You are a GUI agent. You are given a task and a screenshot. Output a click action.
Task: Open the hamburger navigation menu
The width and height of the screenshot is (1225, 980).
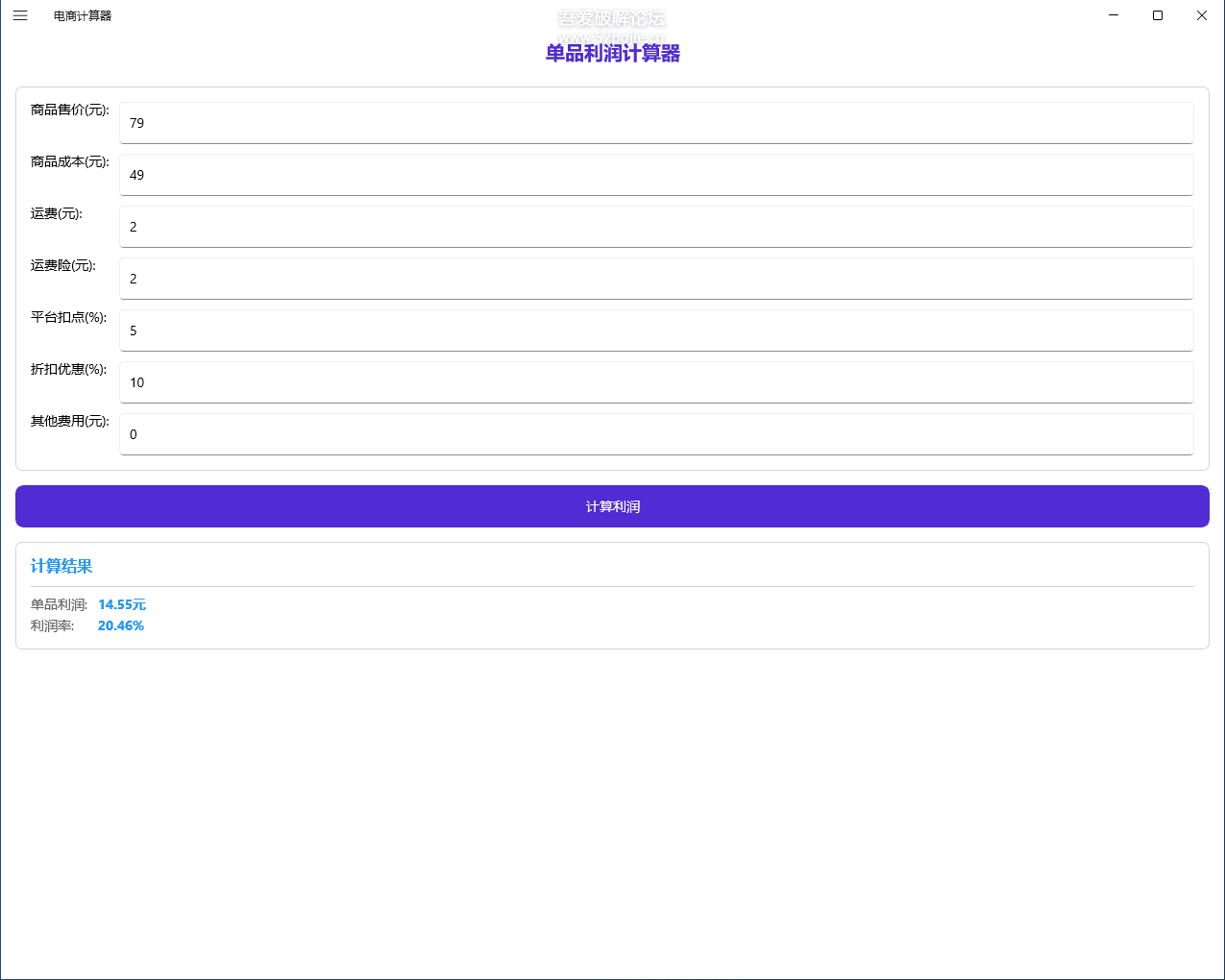click(20, 15)
